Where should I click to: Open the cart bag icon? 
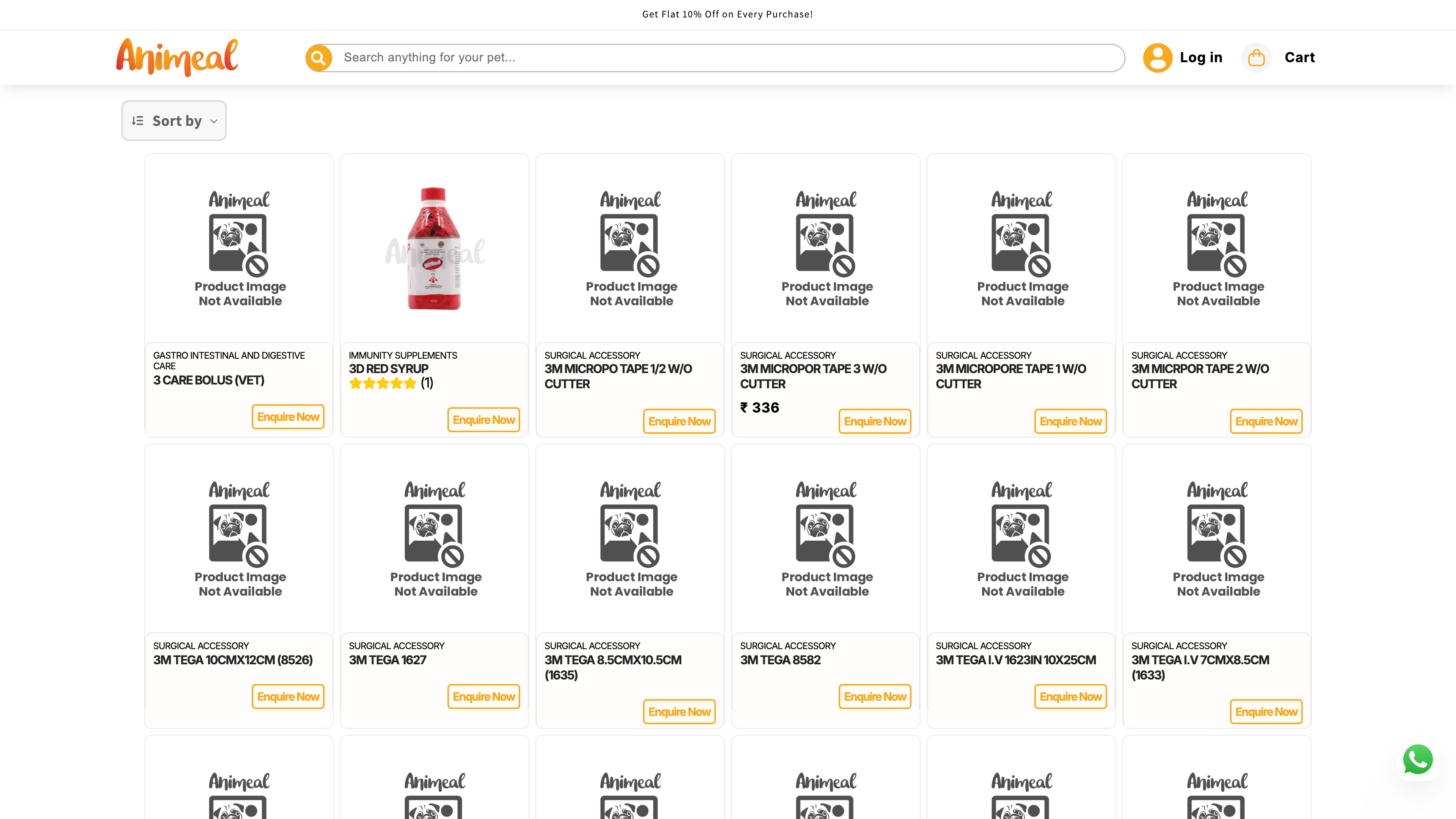click(1256, 57)
